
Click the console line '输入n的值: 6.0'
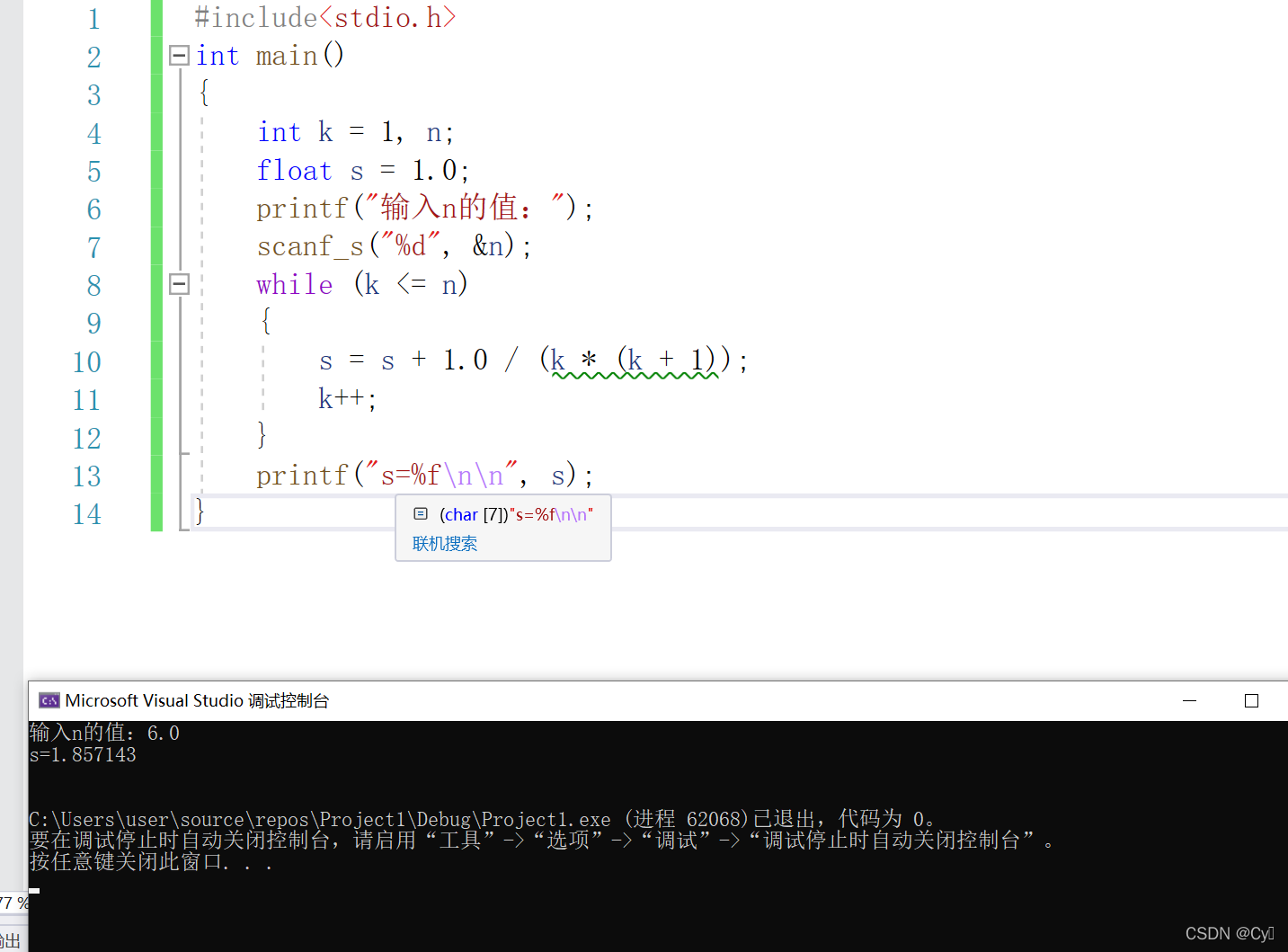(104, 733)
